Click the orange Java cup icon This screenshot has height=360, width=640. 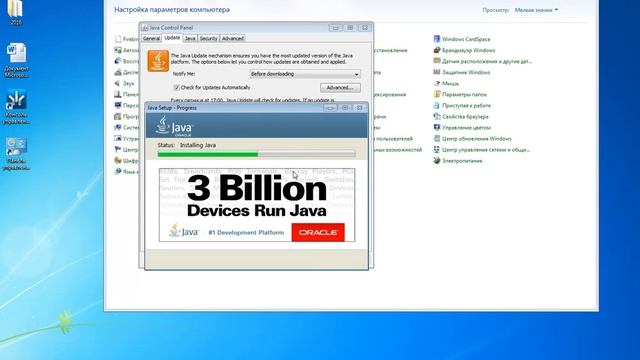pyautogui.click(x=158, y=61)
